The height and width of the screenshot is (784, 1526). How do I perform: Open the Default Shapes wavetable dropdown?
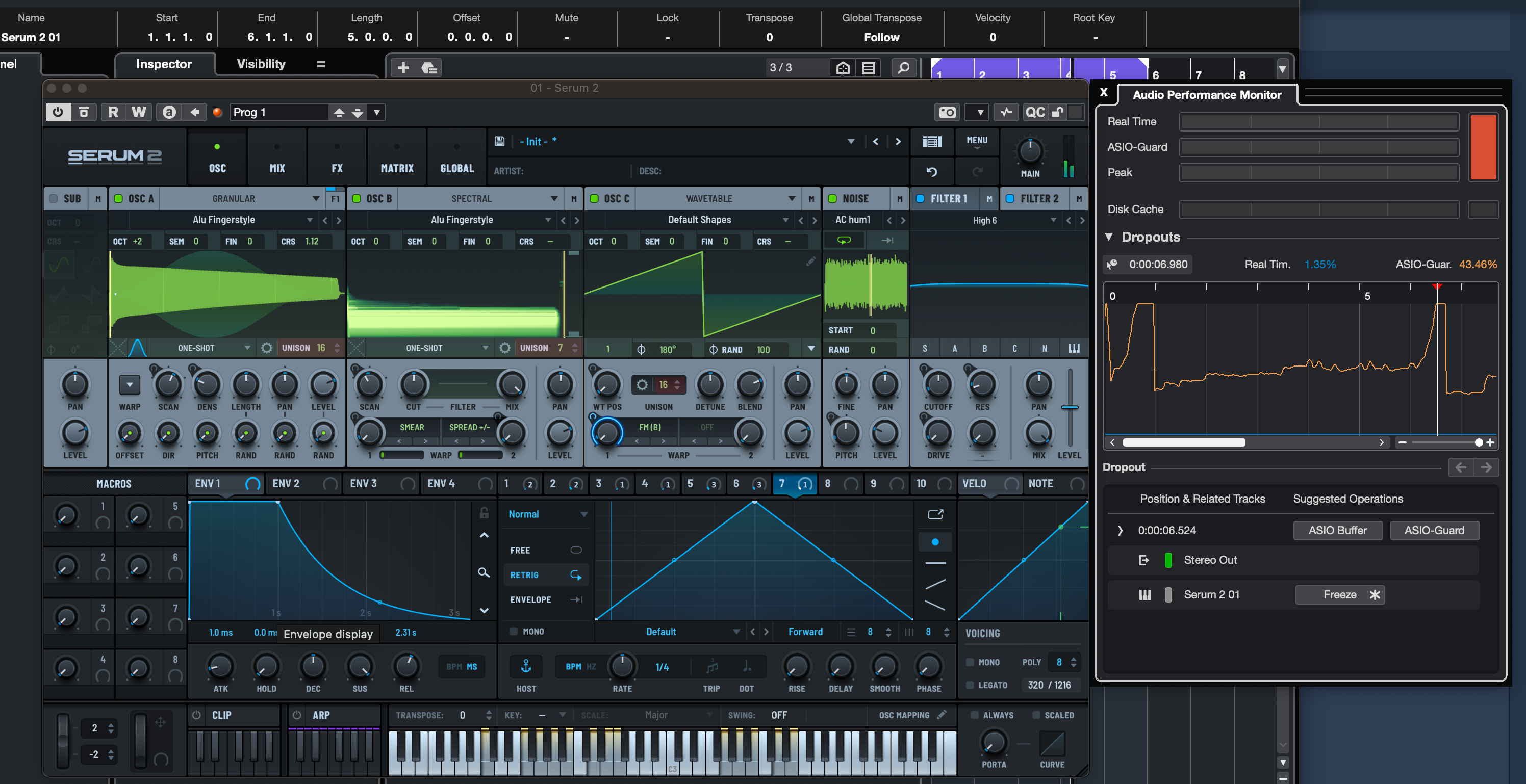click(785, 220)
